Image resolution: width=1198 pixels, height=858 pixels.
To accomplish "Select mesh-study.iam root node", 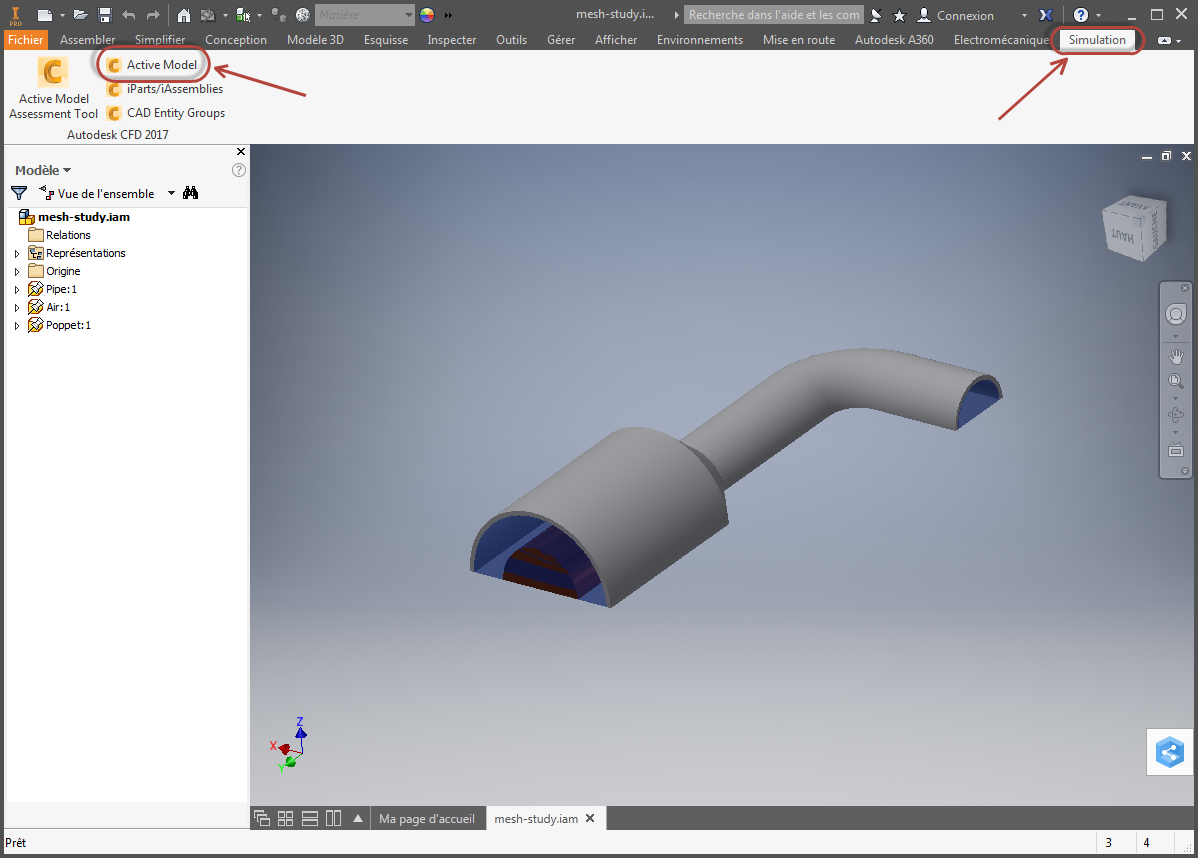I will point(74,217).
